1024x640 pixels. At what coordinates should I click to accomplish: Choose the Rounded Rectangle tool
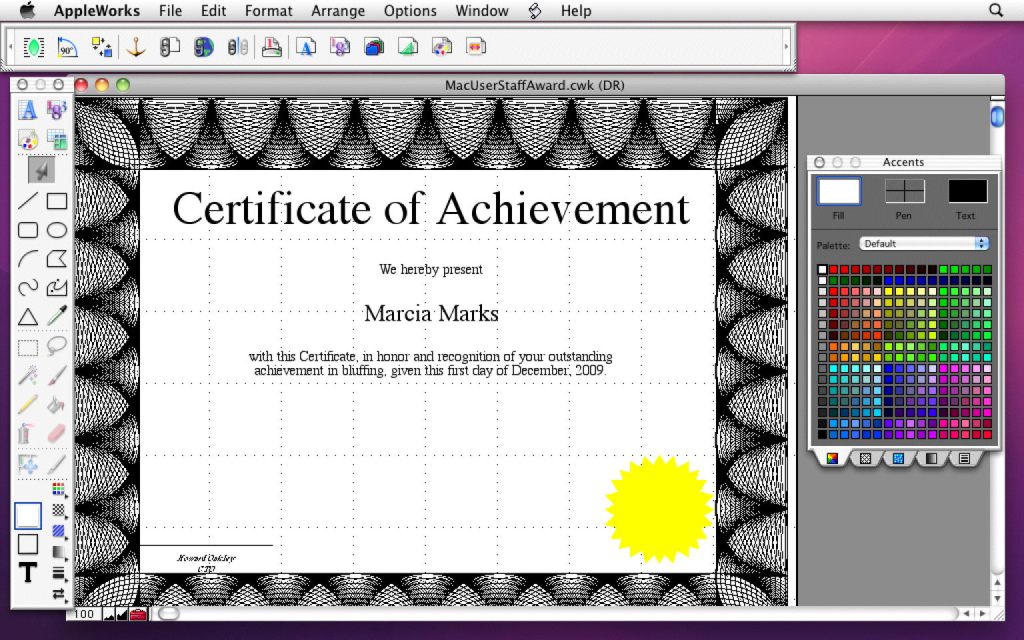28,230
